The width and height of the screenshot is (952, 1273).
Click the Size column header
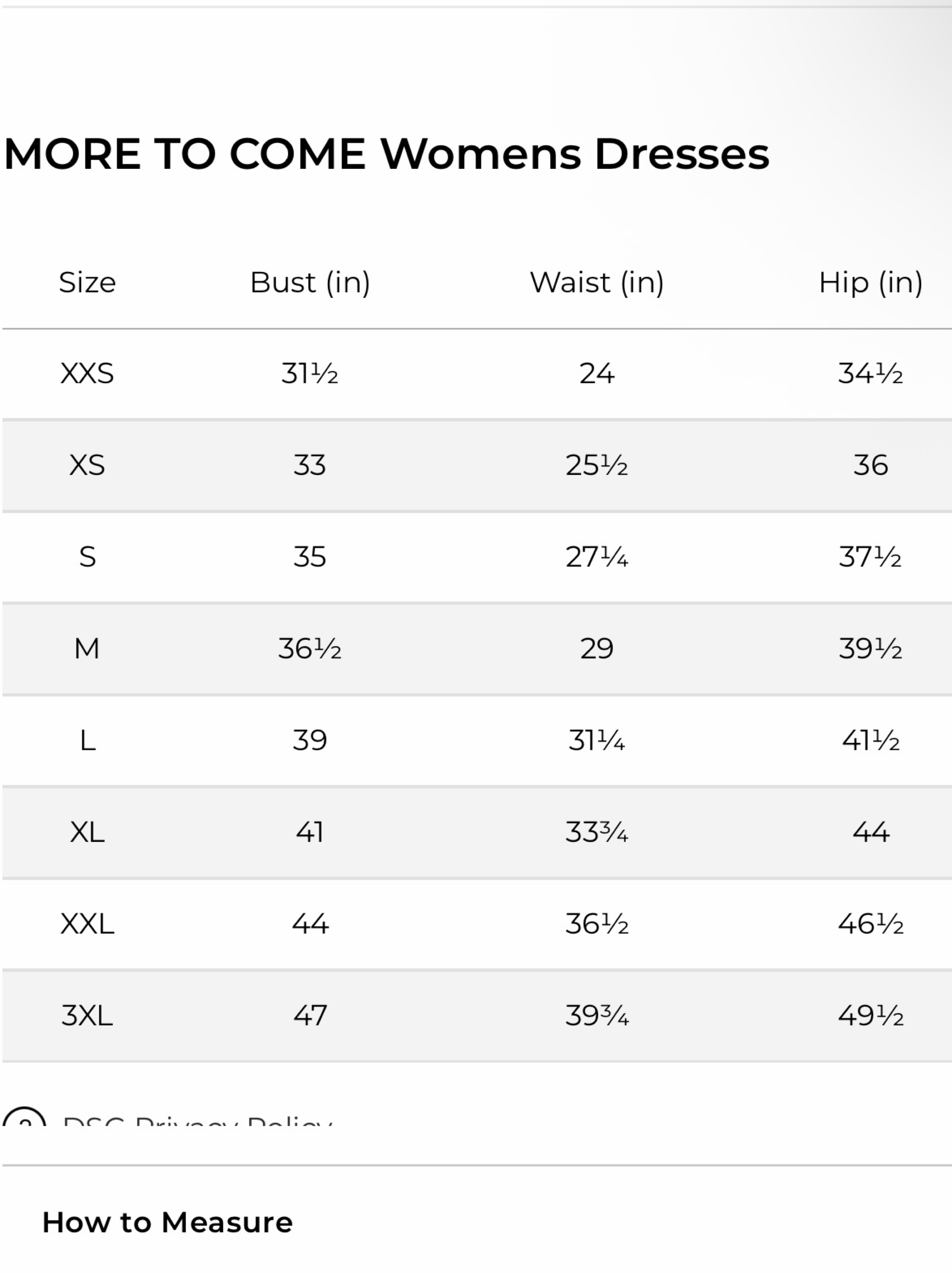click(x=87, y=283)
